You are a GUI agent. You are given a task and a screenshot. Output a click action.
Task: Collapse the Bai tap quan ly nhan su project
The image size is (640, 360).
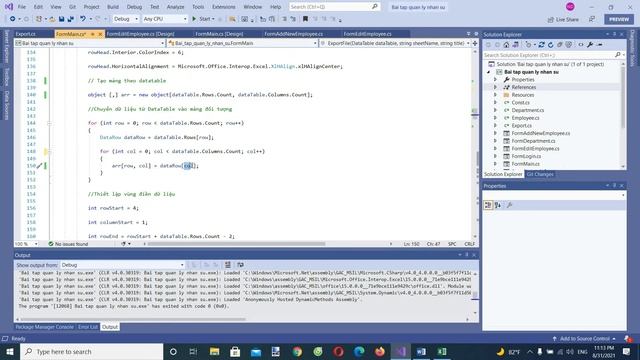point(488,72)
